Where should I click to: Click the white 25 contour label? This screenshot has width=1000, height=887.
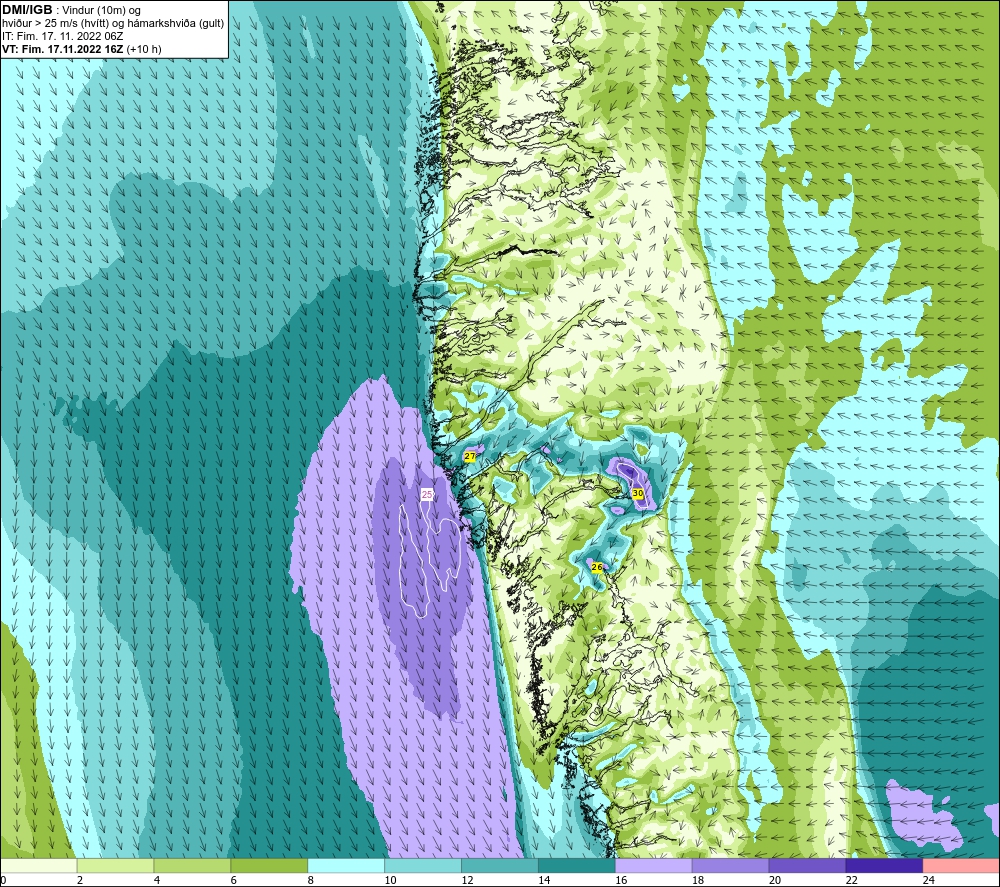pos(427,494)
